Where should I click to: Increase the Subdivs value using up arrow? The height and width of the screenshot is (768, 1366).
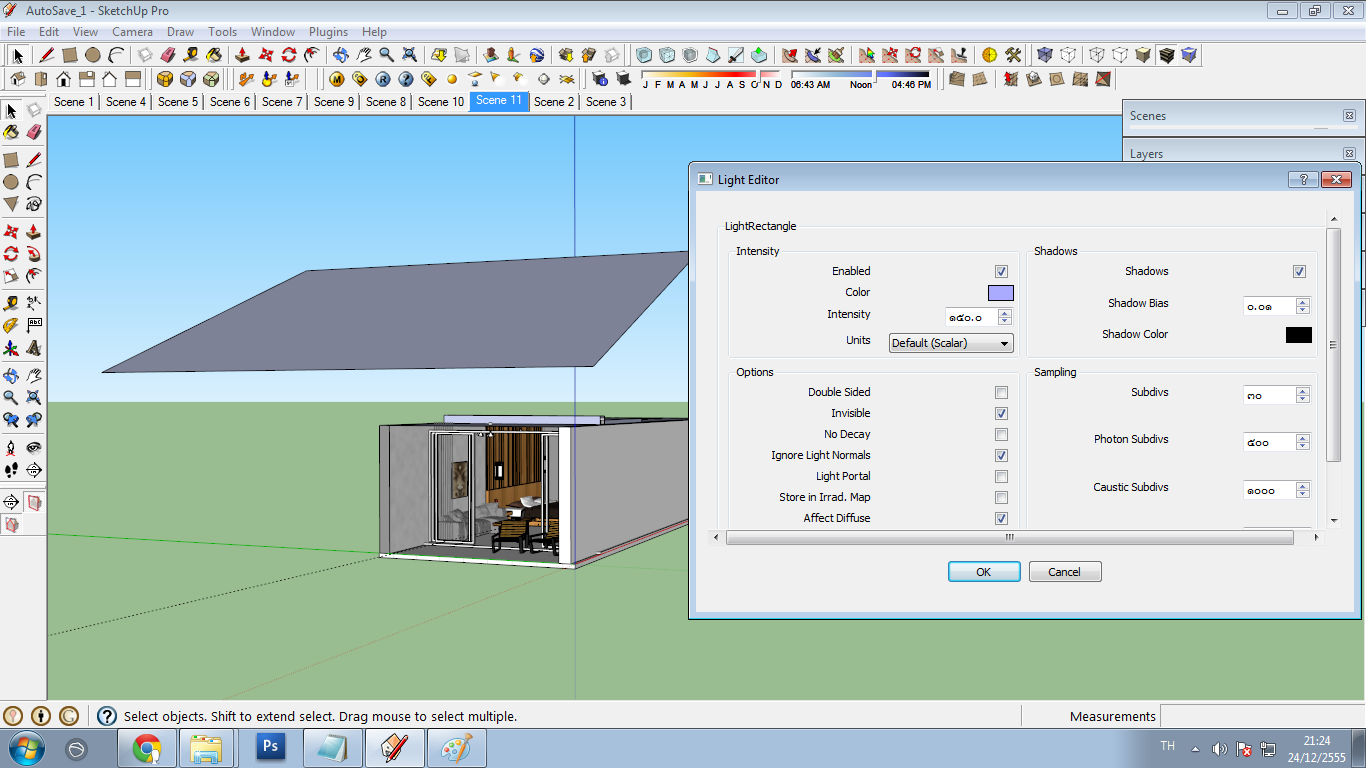click(1302, 391)
